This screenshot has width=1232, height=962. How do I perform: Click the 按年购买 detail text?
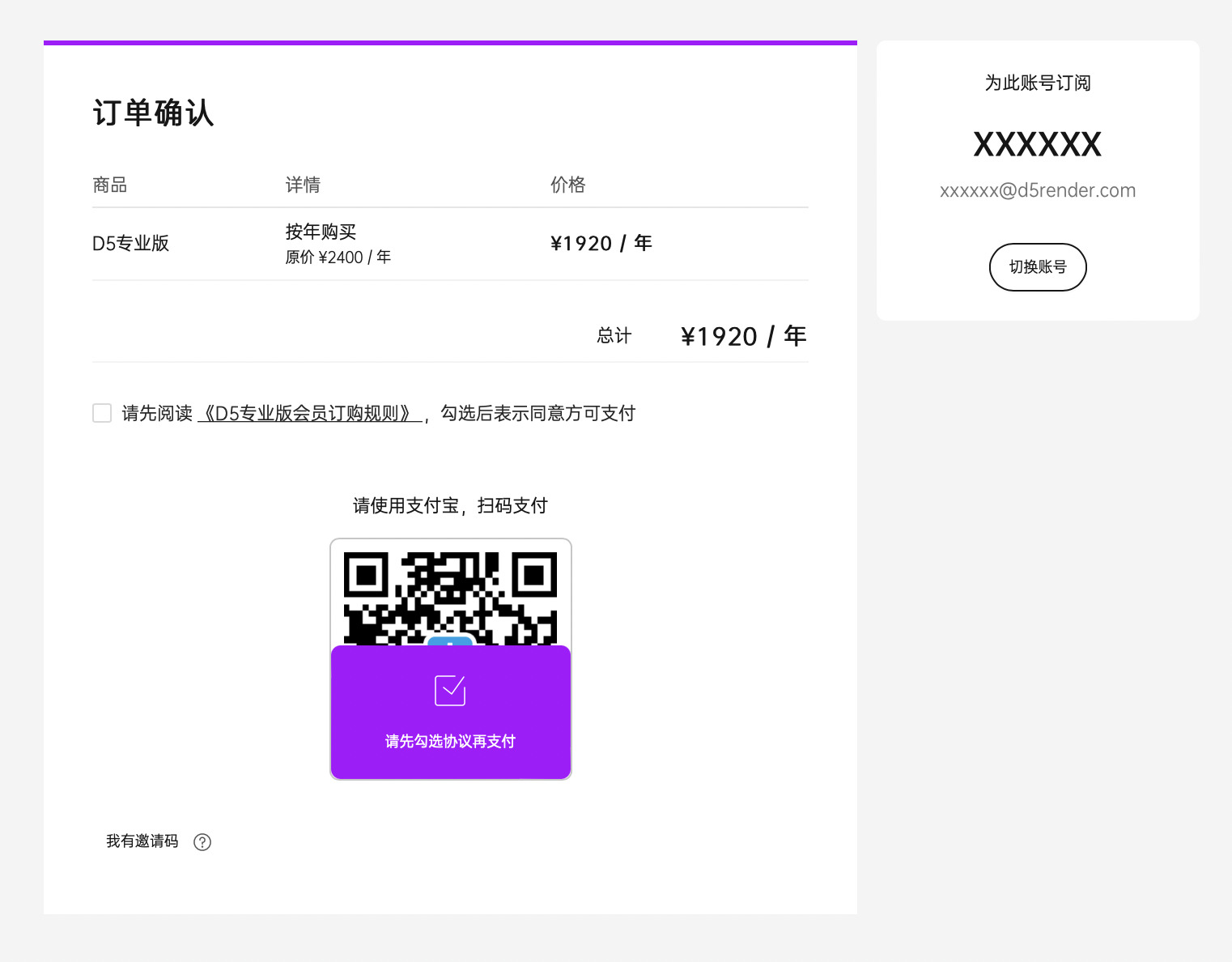click(321, 232)
